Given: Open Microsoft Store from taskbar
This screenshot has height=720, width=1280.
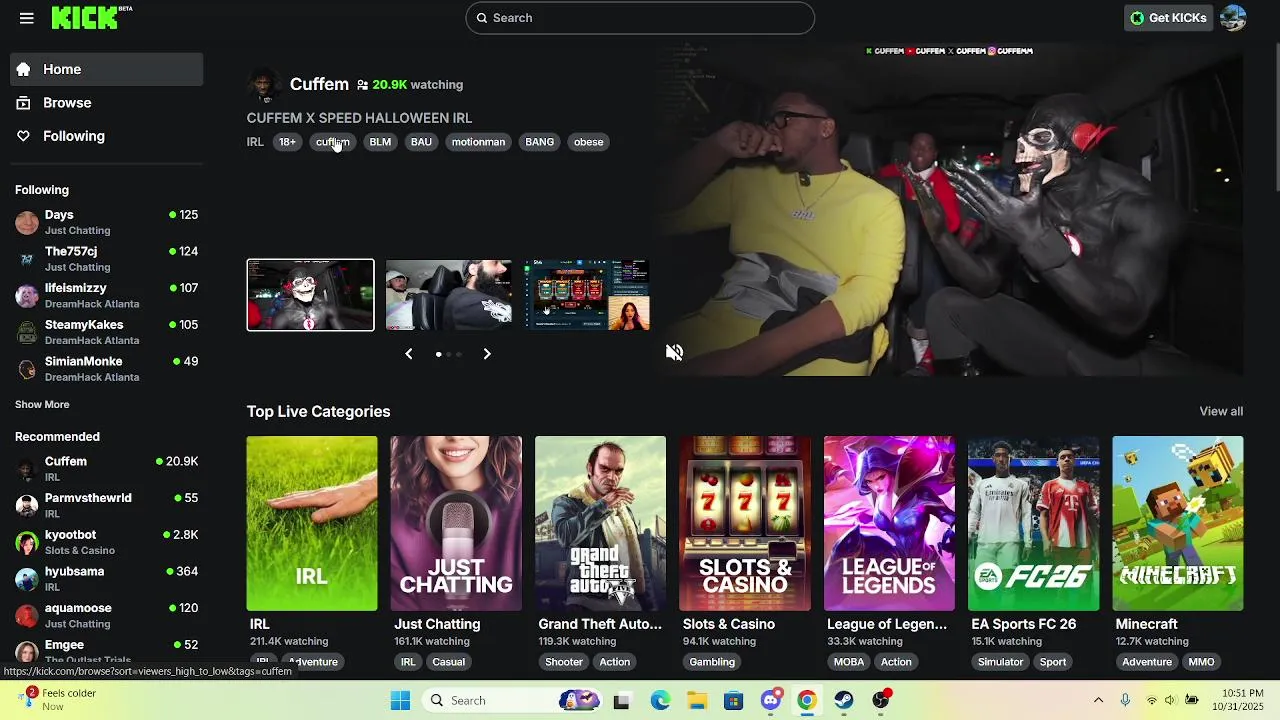Looking at the screenshot, I should (734, 700).
